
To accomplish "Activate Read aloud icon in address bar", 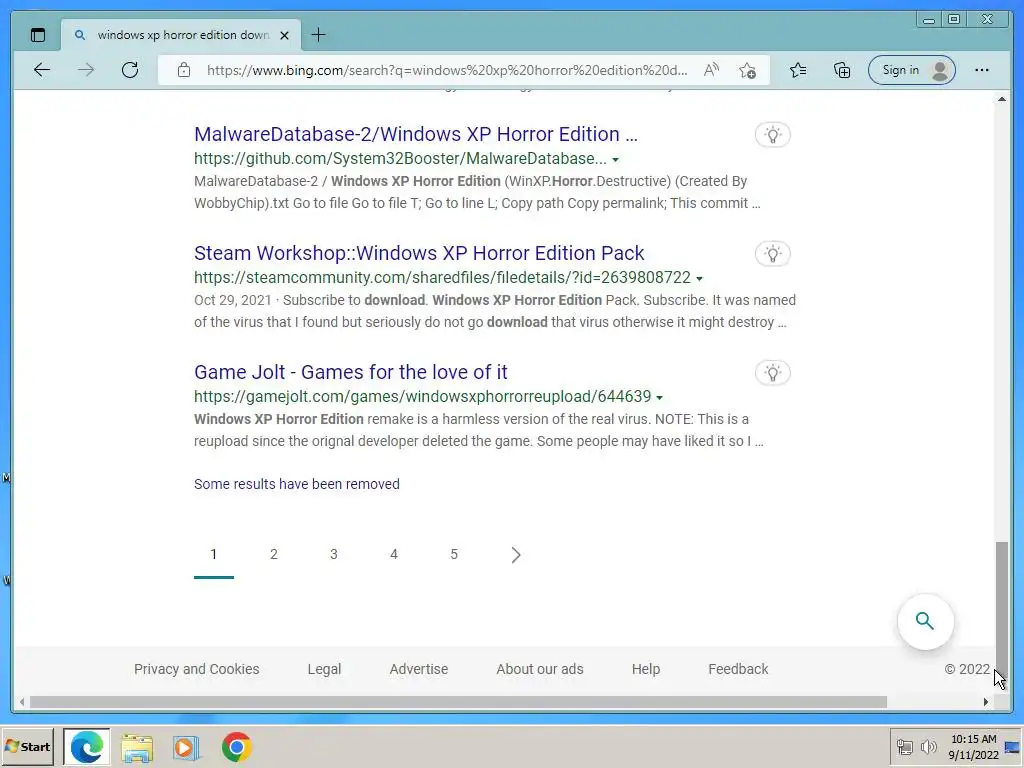I will pos(711,70).
